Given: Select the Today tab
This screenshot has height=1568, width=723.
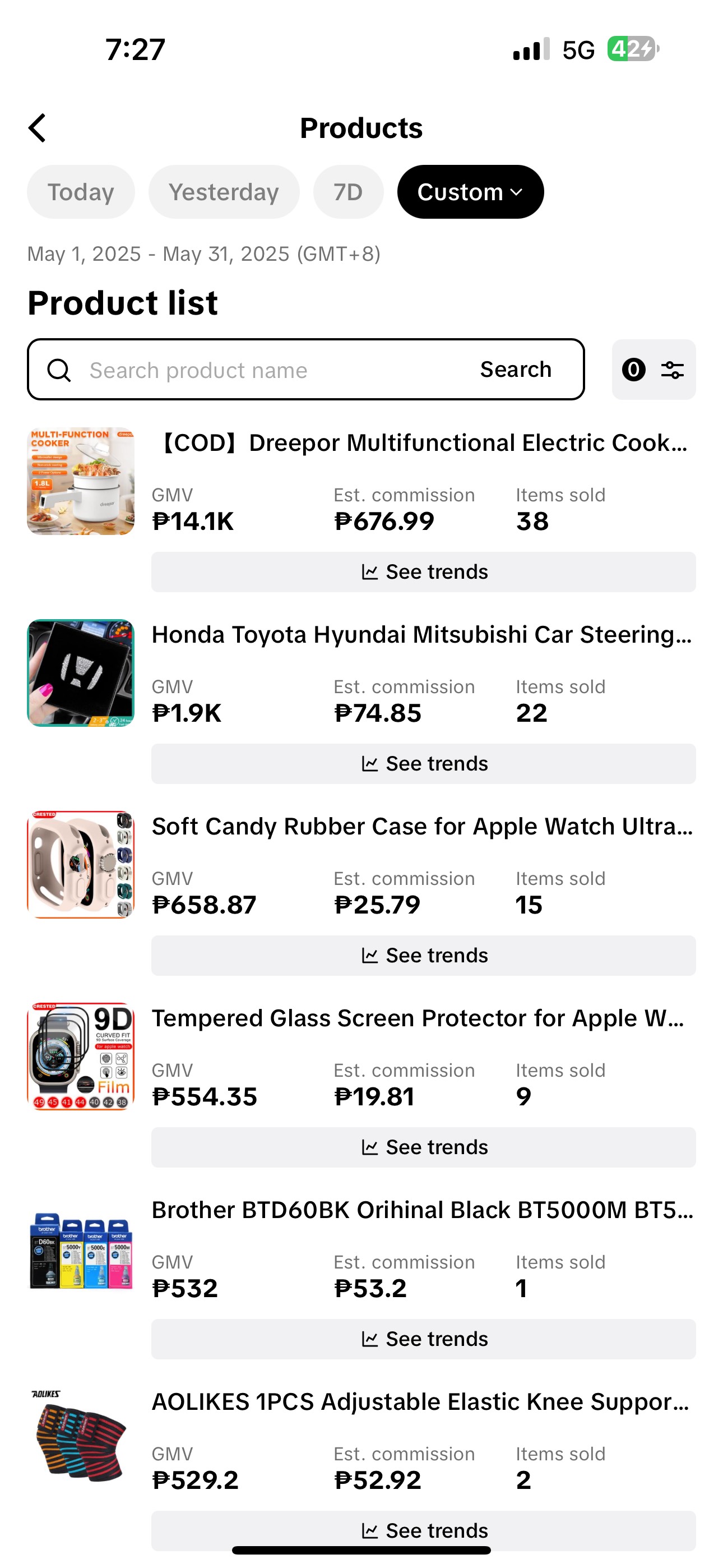Looking at the screenshot, I should click(x=80, y=192).
